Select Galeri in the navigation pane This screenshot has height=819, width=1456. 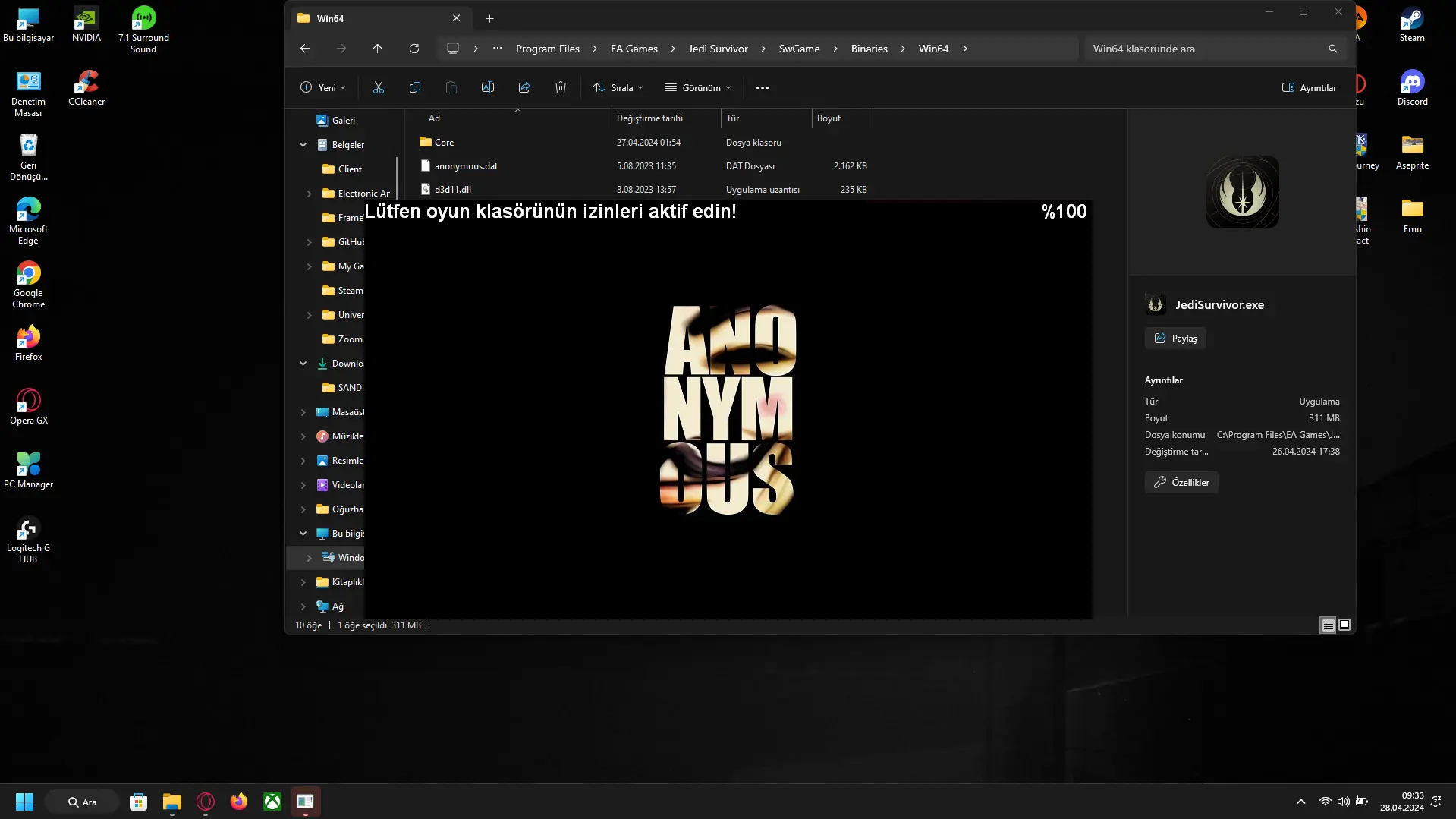click(343, 121)
